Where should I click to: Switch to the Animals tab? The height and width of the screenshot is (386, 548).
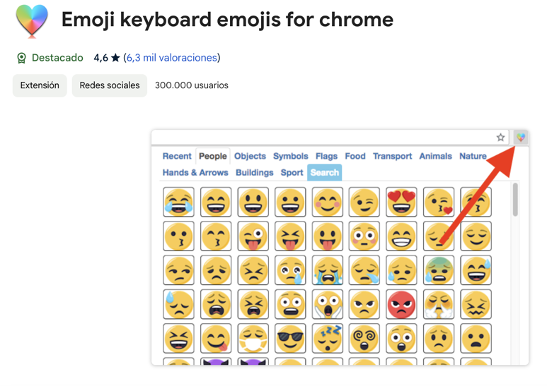tap(435, 156)
